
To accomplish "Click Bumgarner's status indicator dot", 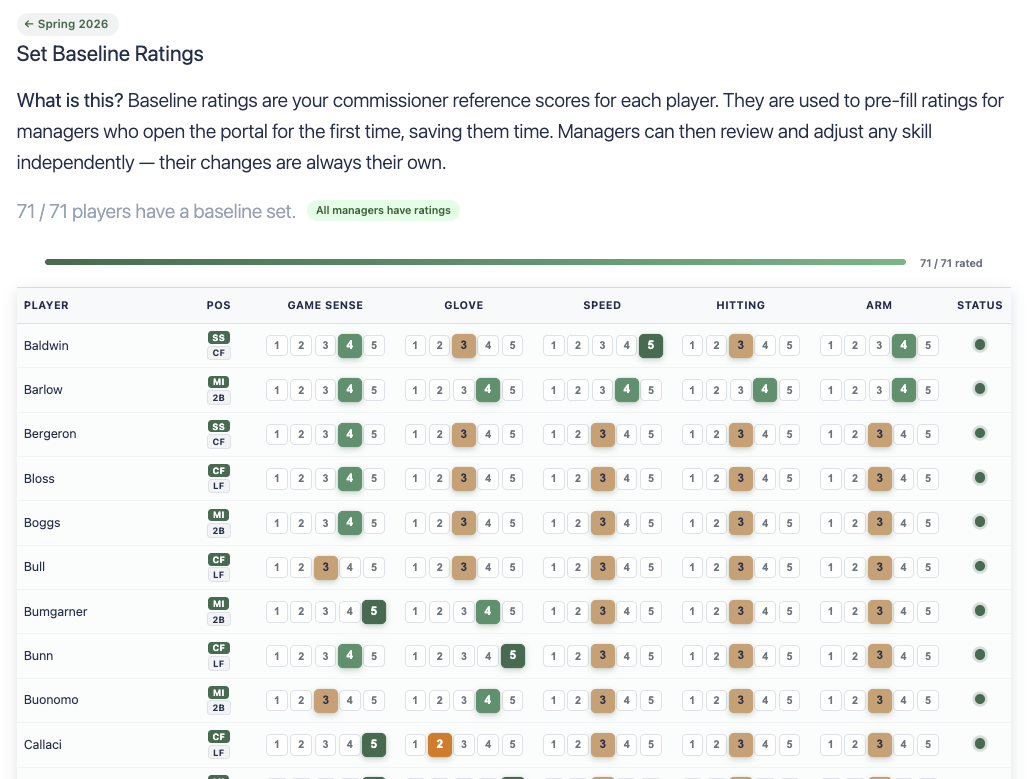I will coord(980,611).
